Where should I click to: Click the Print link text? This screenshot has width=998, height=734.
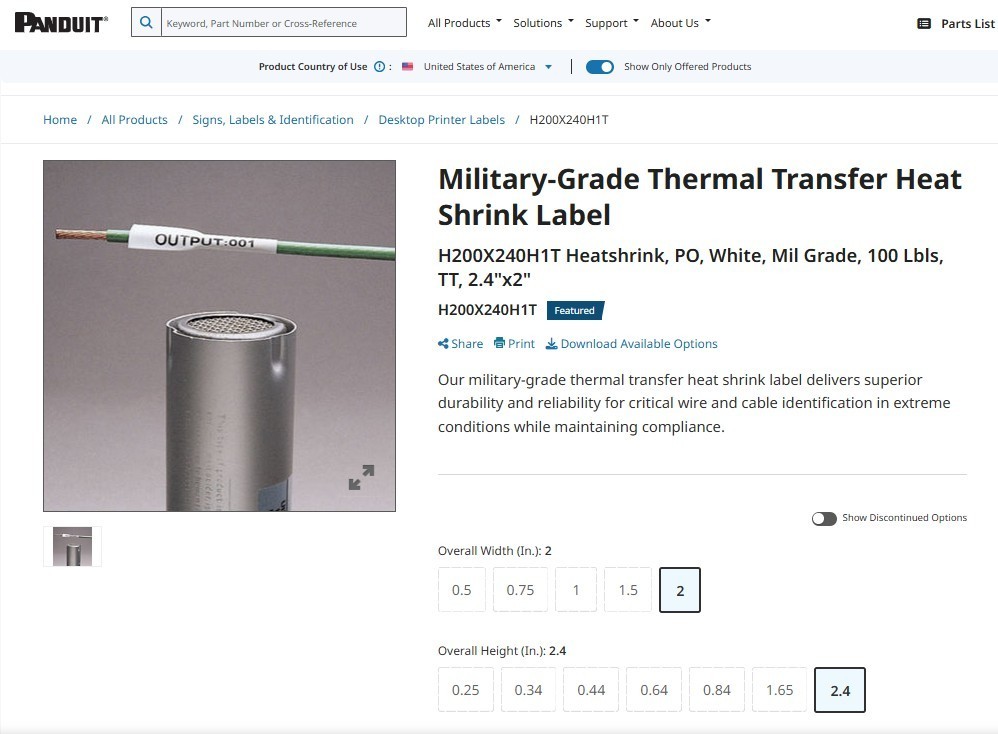click(521, 344)
